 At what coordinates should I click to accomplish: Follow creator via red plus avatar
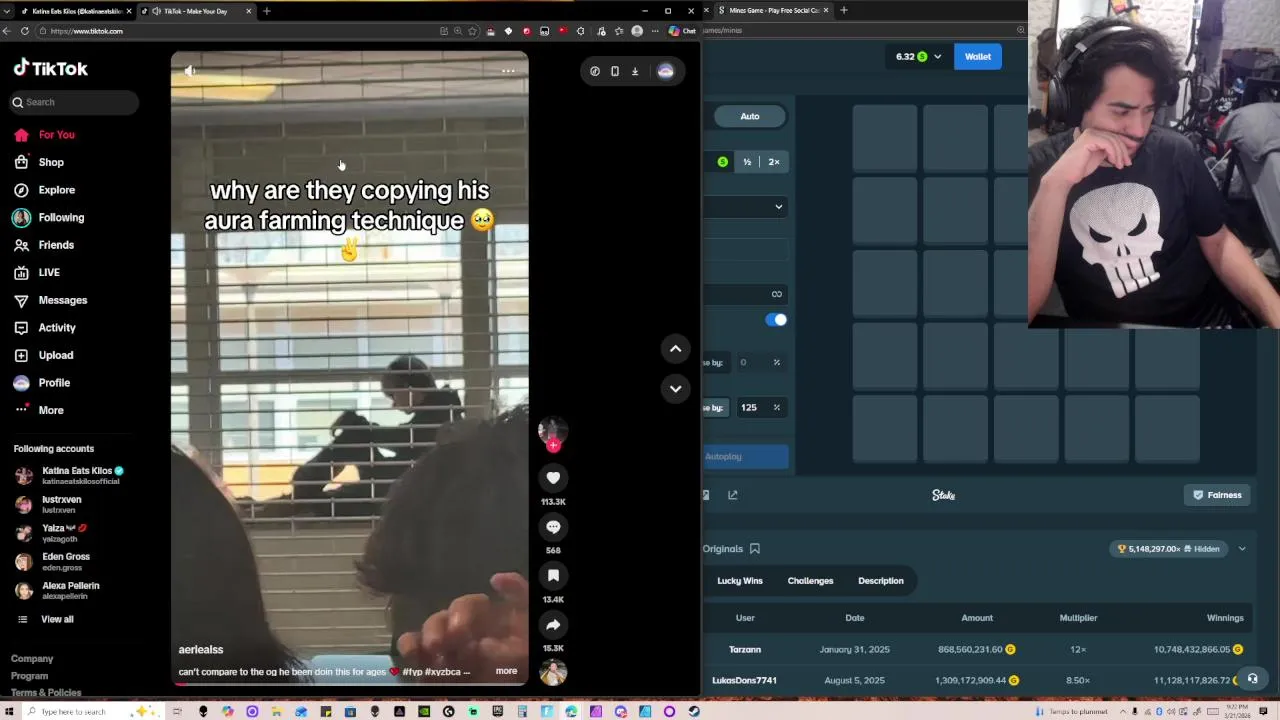coord(553,446)
